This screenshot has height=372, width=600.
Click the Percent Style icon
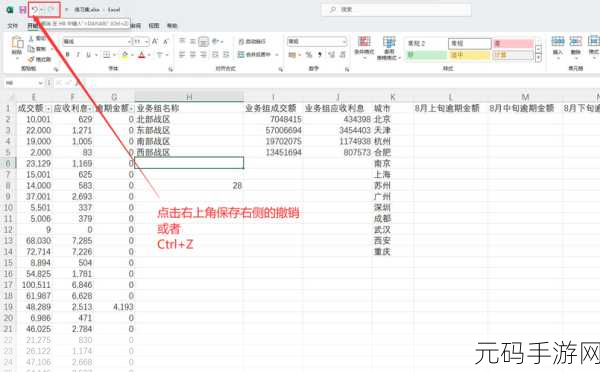click(309, 55)
